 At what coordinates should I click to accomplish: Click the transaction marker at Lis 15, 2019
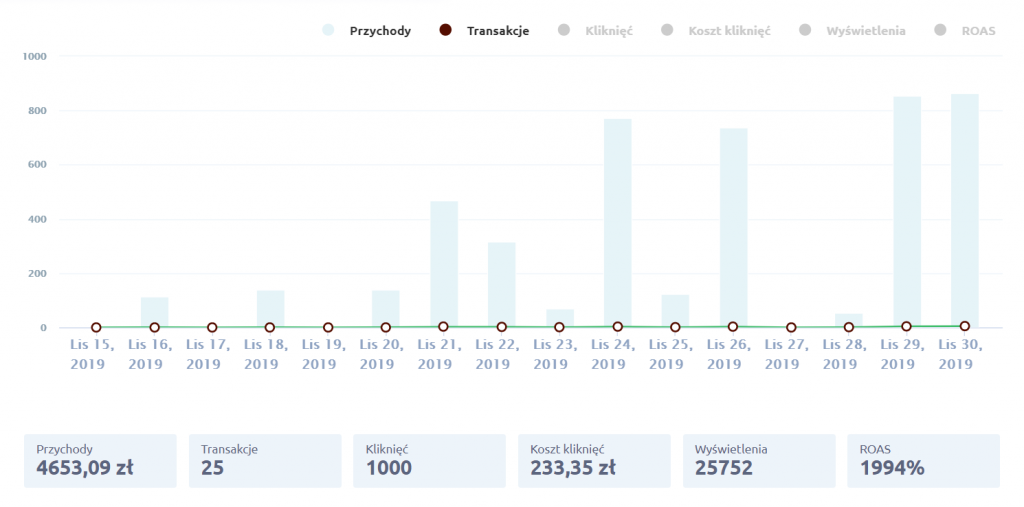(96, 327)
